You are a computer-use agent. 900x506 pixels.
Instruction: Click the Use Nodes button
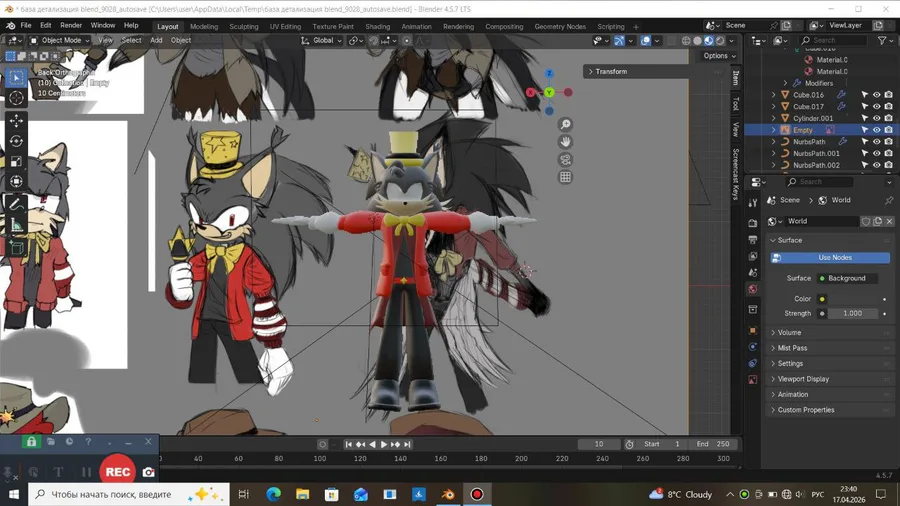tap(830, 258)
